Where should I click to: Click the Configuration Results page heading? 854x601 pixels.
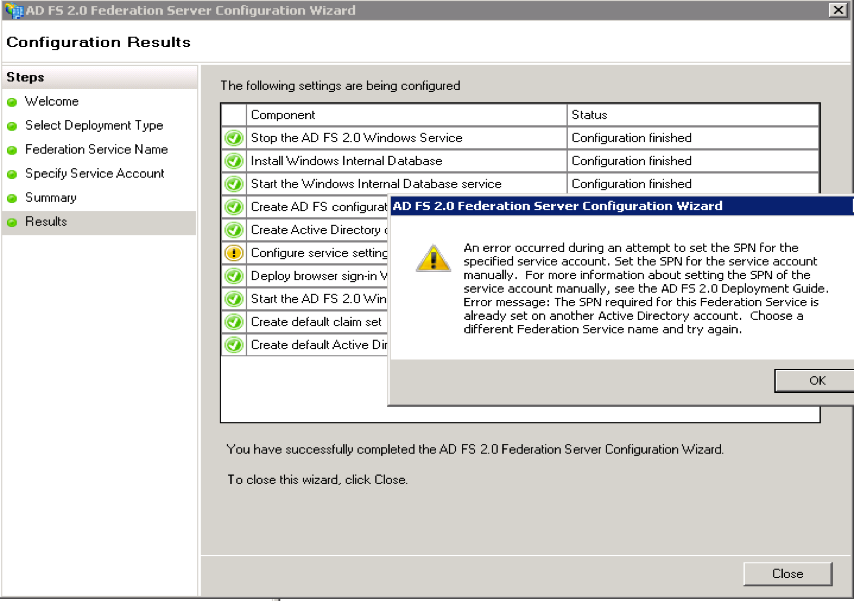click(x=99, y=42)
